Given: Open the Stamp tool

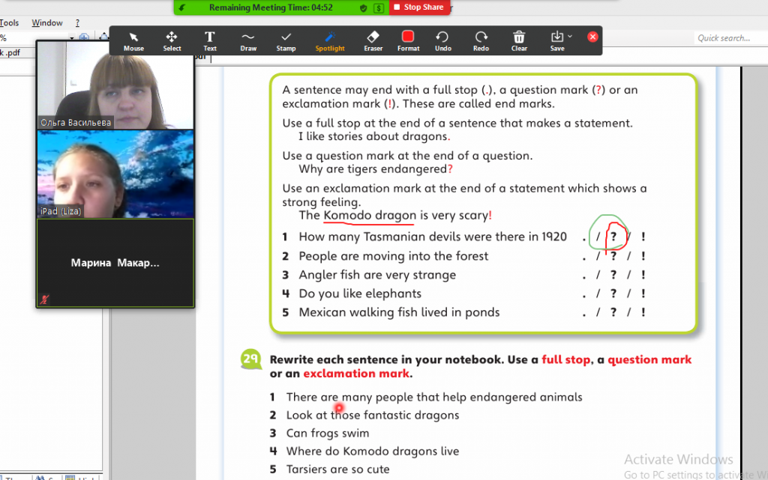Looking at the screenshot, I should (x=286, y=40).
